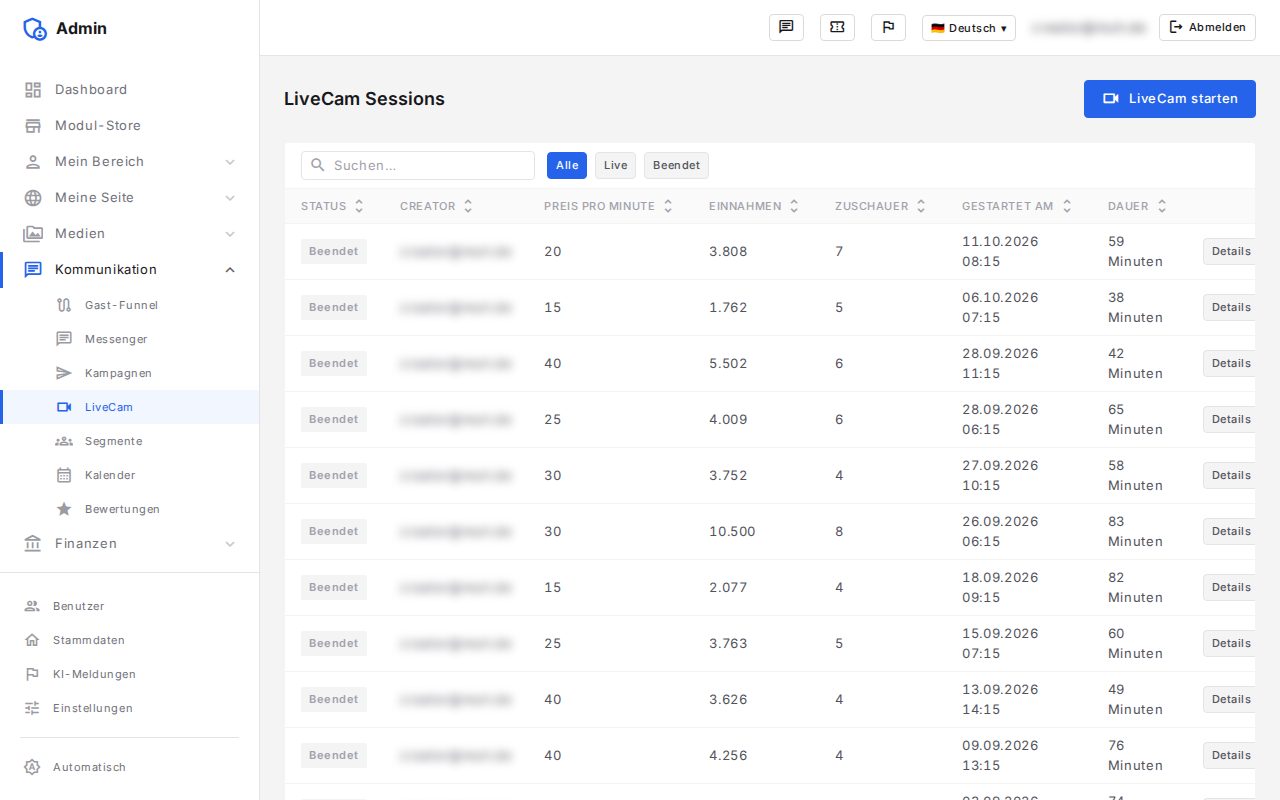Sort by the Dauer column
Viewport: 1280px width, 800px height.
(x=1138, y=206)
